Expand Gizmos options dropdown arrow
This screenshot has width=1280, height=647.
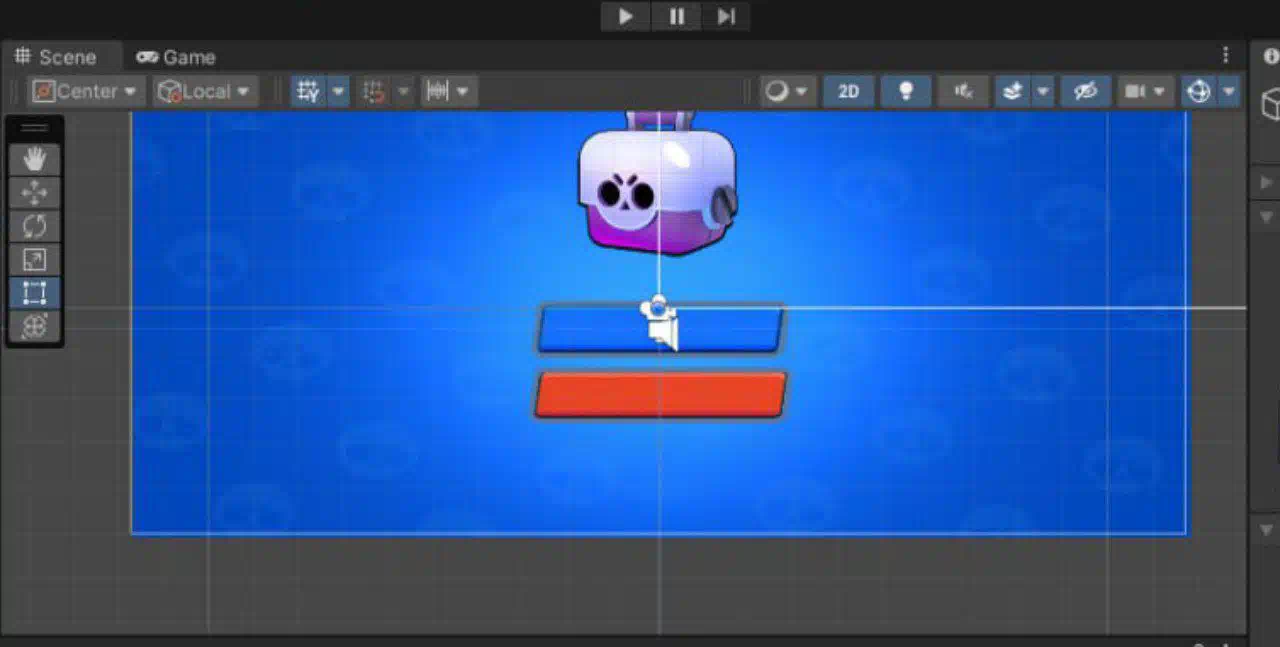pos(1229,91)
